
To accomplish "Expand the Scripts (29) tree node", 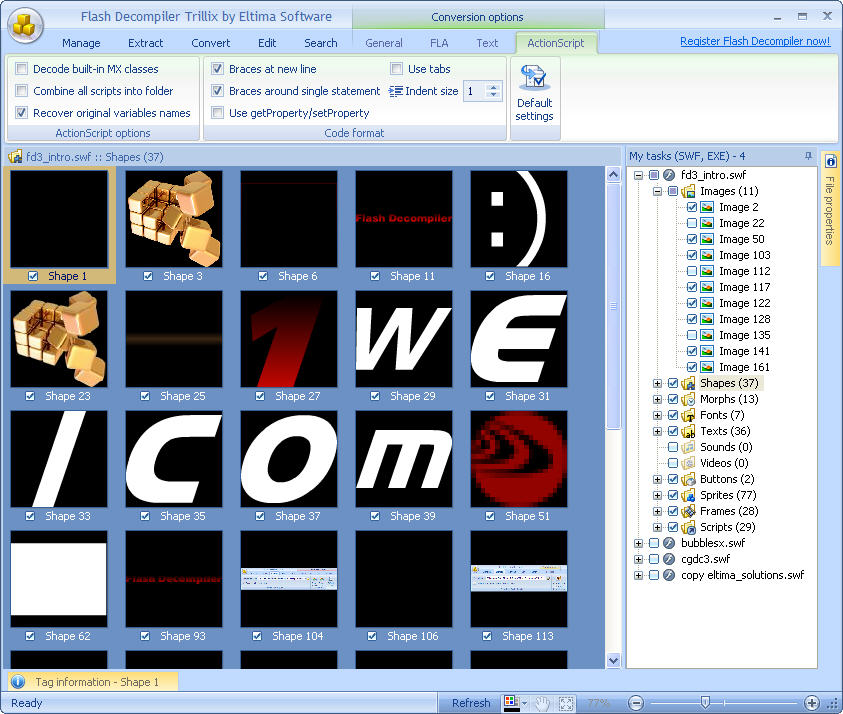I will [x=657, y=527].
